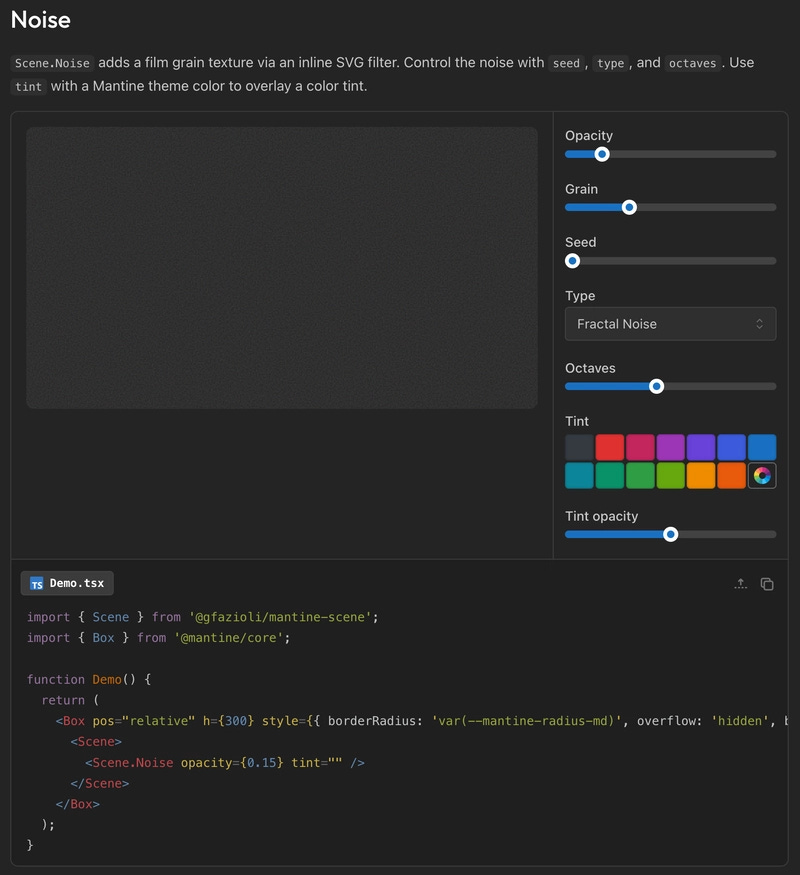The height and width of the screenshot is (875, 800).
Task: Copy the Demo.tsx code to clipboard
Action: [x=767, y=584]
